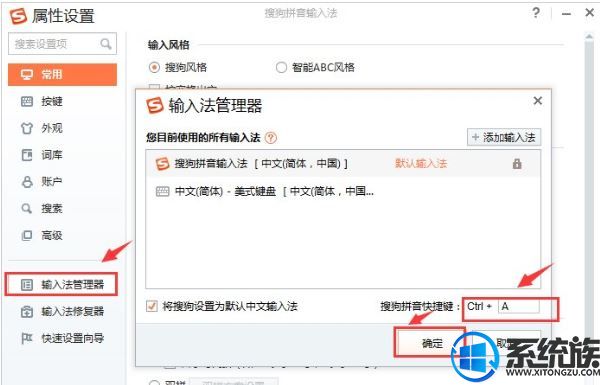
Task: Click the Sogou logo in 属性设置 title
Action: tap(18, 16)
